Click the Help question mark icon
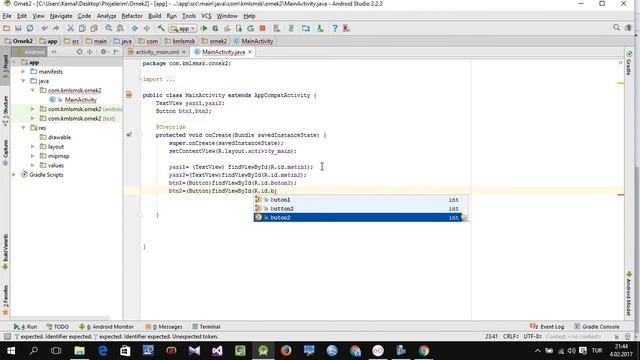 coord(335,29)
